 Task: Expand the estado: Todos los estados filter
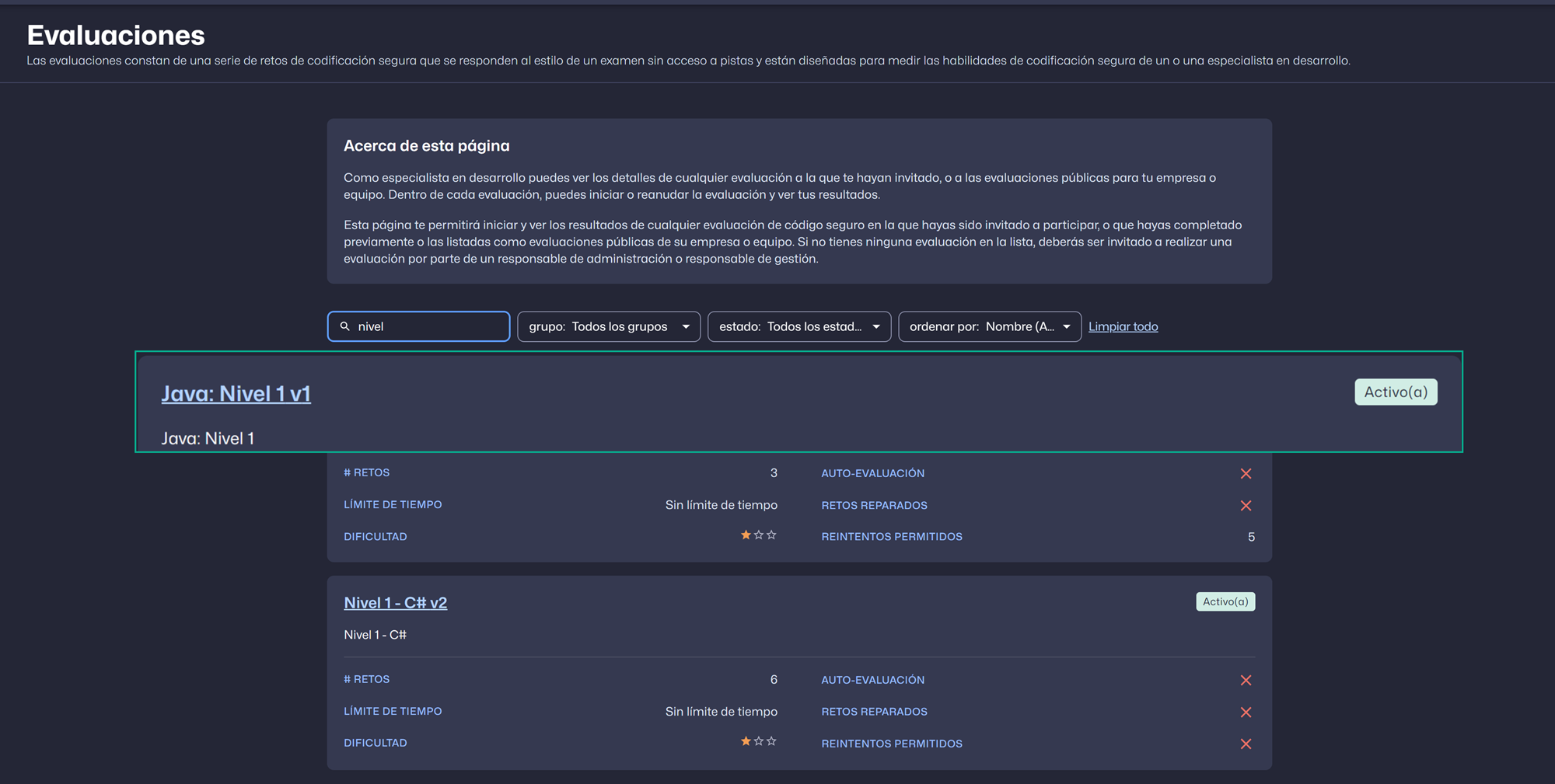pos(799,326)
